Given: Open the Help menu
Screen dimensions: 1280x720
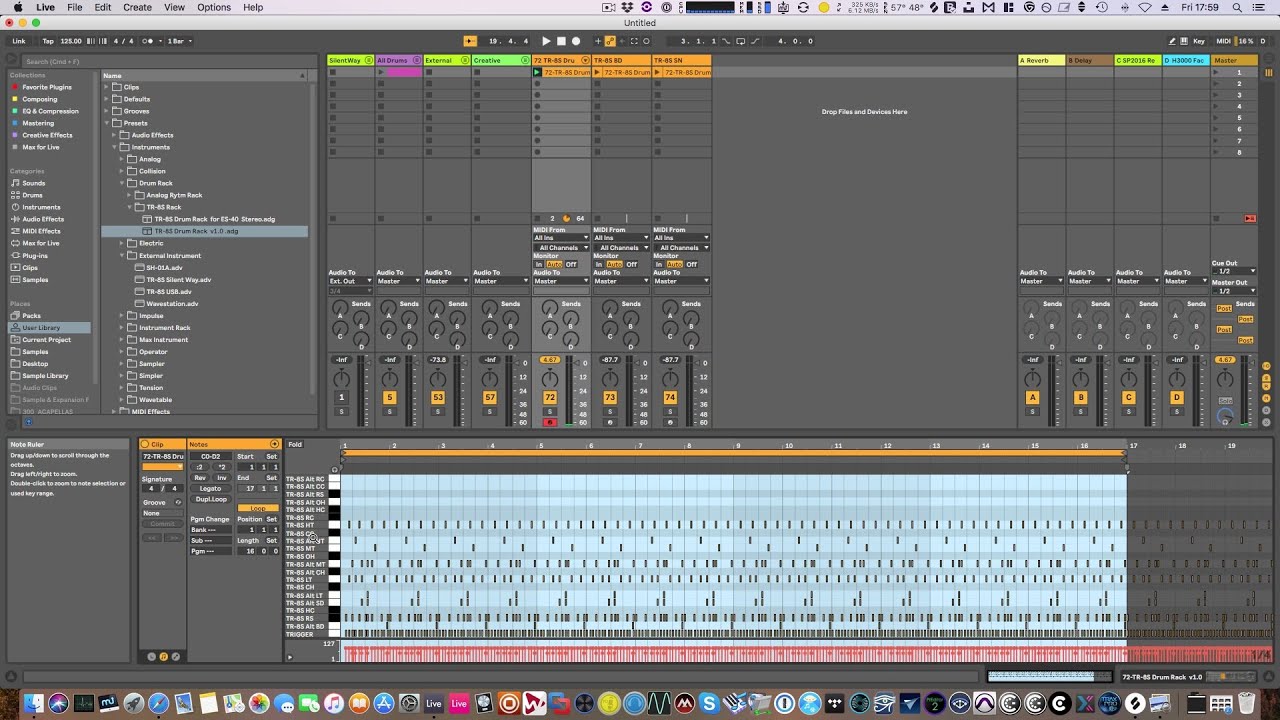Looking at the screenshot, I should pos(253,7).
